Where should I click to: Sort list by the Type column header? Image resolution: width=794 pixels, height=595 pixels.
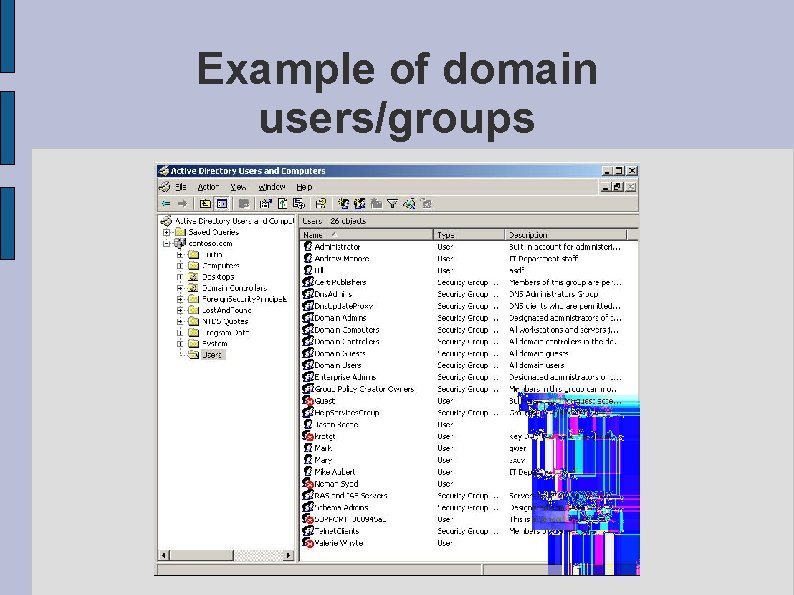(x=469, y=234)
